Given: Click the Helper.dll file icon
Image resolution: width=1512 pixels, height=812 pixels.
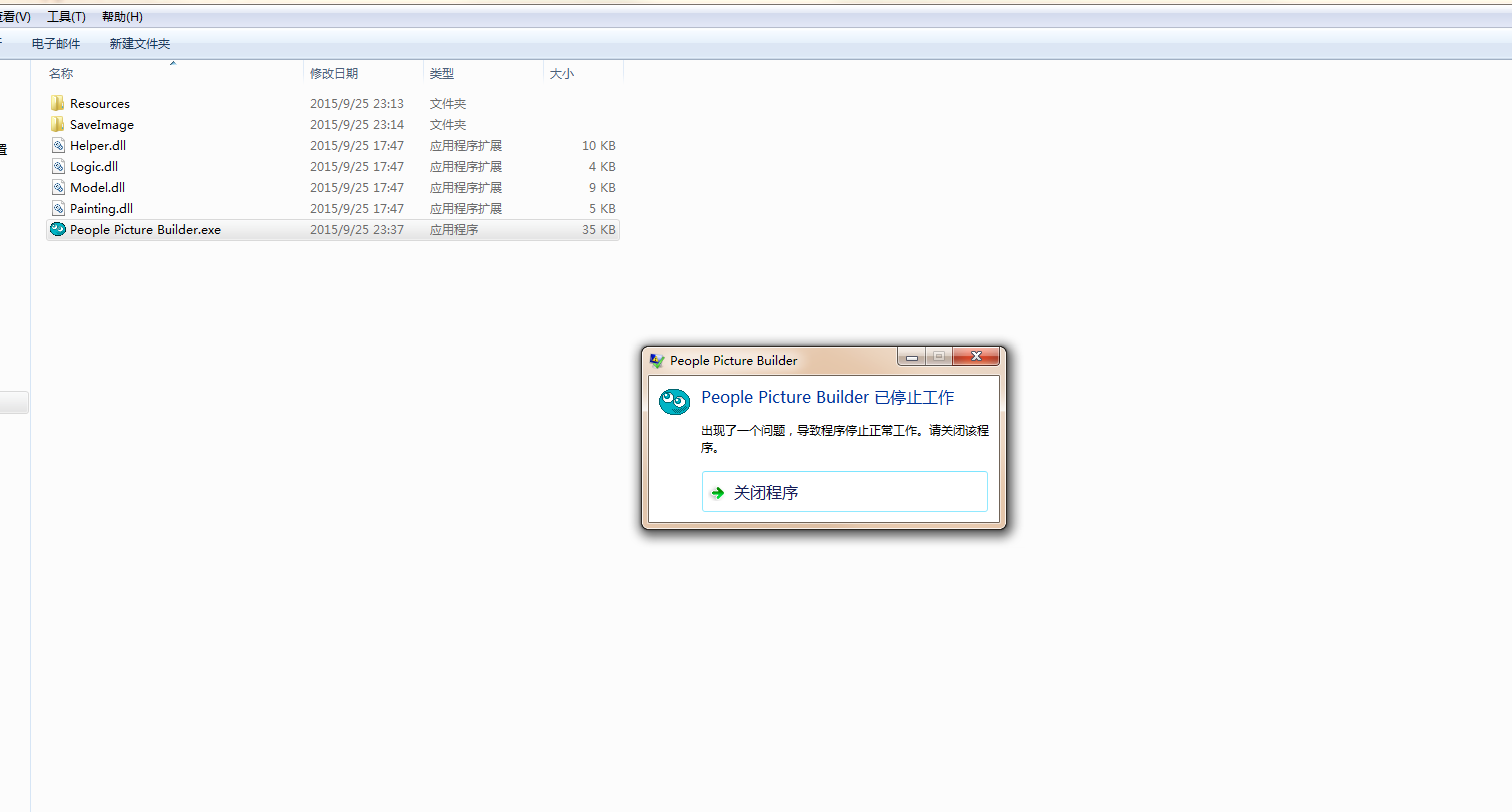Looking at the screenshot, I should (x=57, y=145).
